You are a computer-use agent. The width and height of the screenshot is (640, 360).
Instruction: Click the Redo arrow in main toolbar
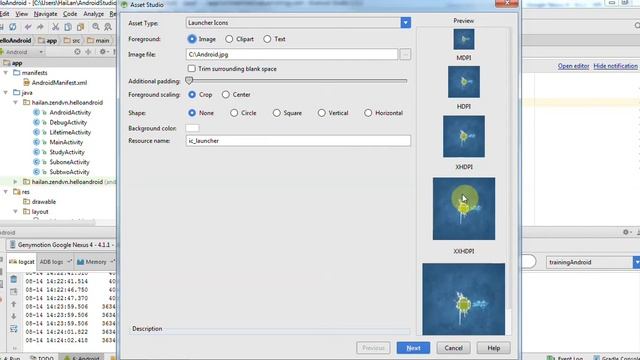pos(40,27)
